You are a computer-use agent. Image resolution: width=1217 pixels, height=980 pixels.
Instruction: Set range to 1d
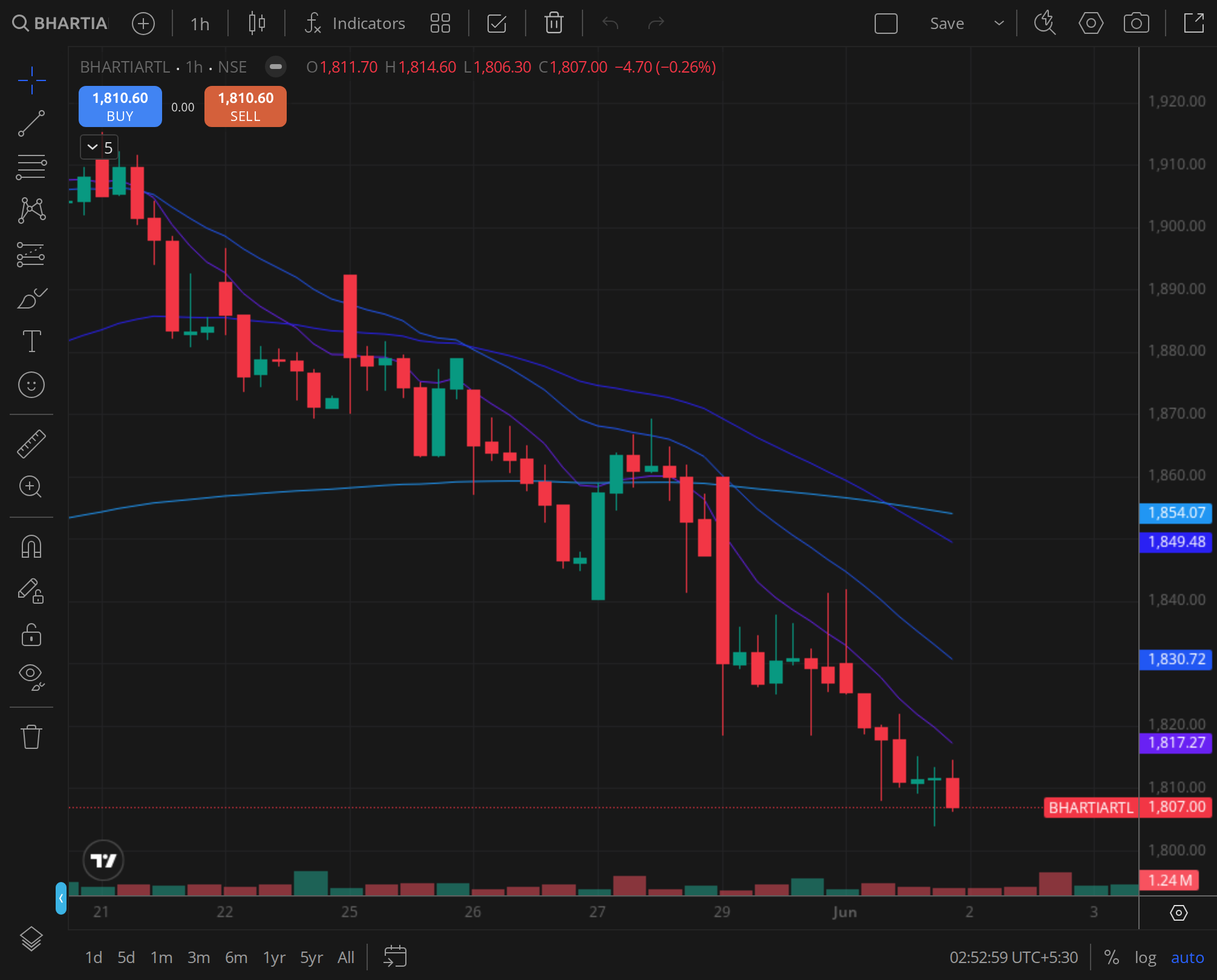click(x=93, y=958)
